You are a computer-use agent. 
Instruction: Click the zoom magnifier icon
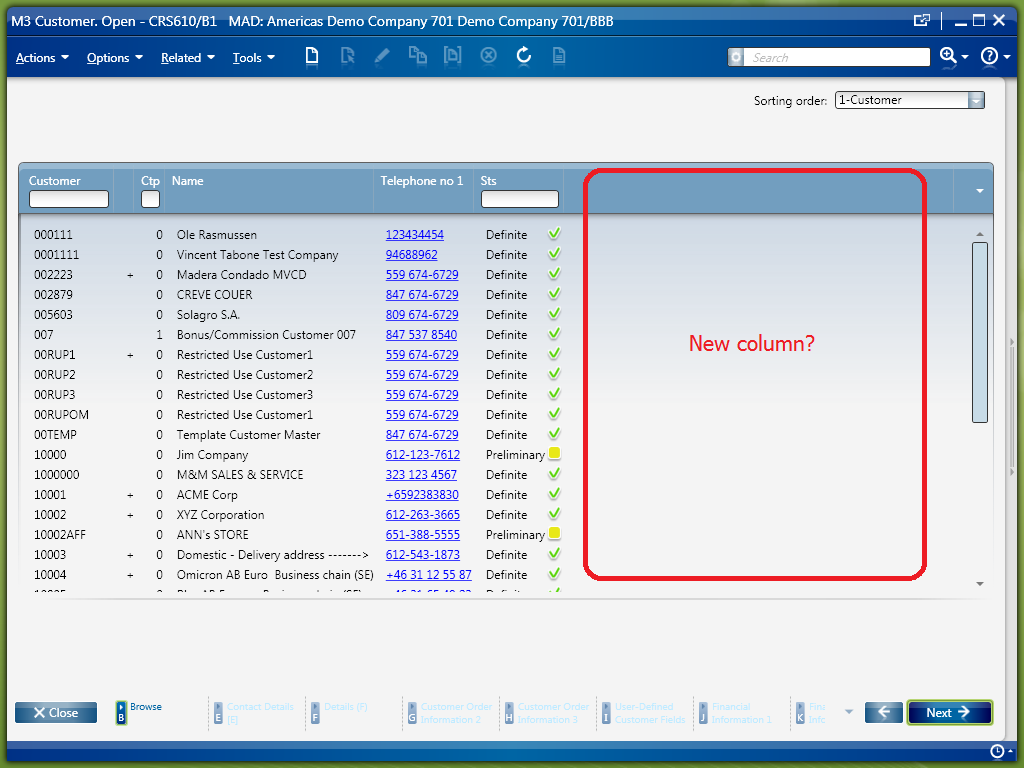coord(948,57)
